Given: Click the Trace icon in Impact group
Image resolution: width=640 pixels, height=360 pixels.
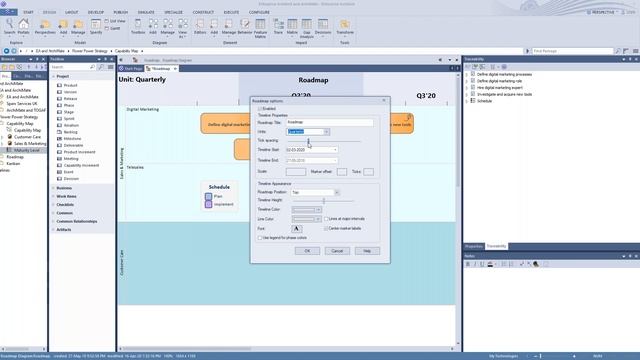Looking at the screenshot, I should point(278,27).
